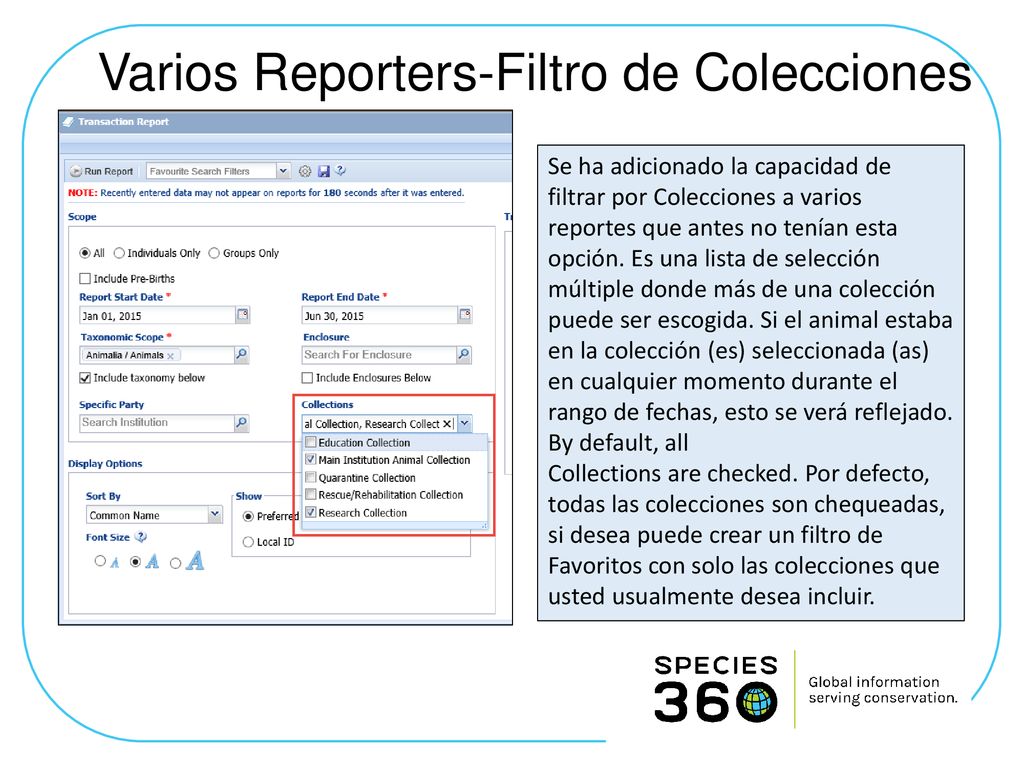
Task: Uncheck Main Institution Animal Collection
Action: coord(311,460)
